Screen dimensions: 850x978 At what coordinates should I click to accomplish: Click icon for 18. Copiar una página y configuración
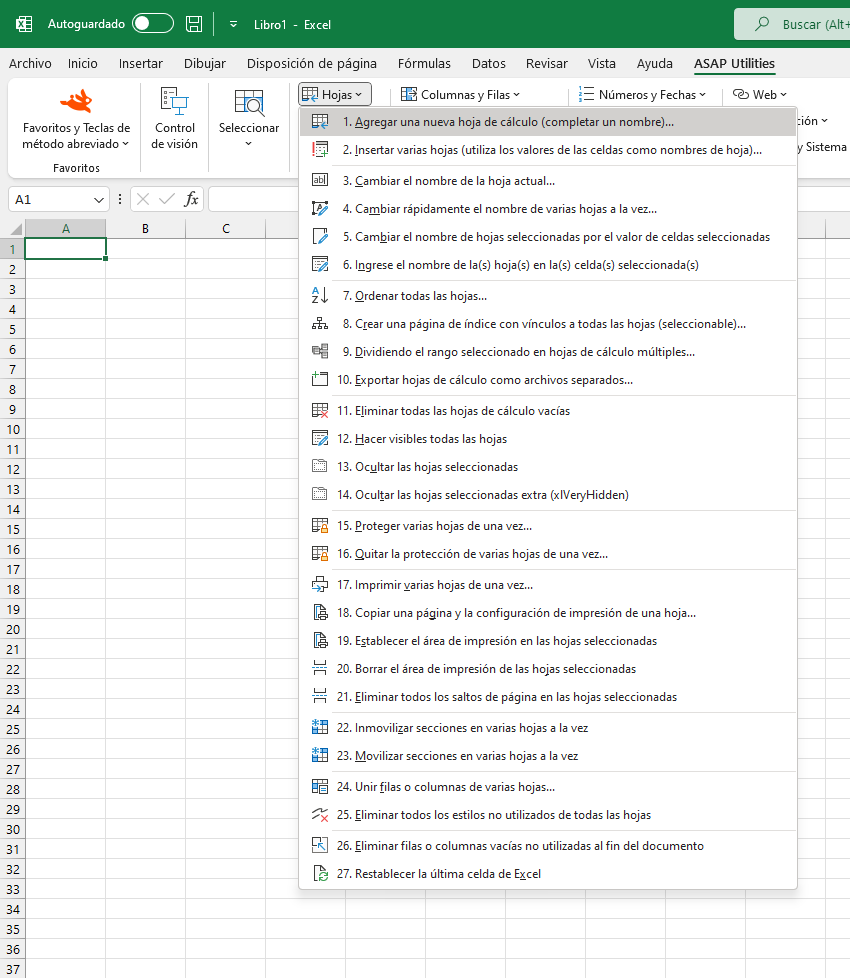click(x=320, y=612)
